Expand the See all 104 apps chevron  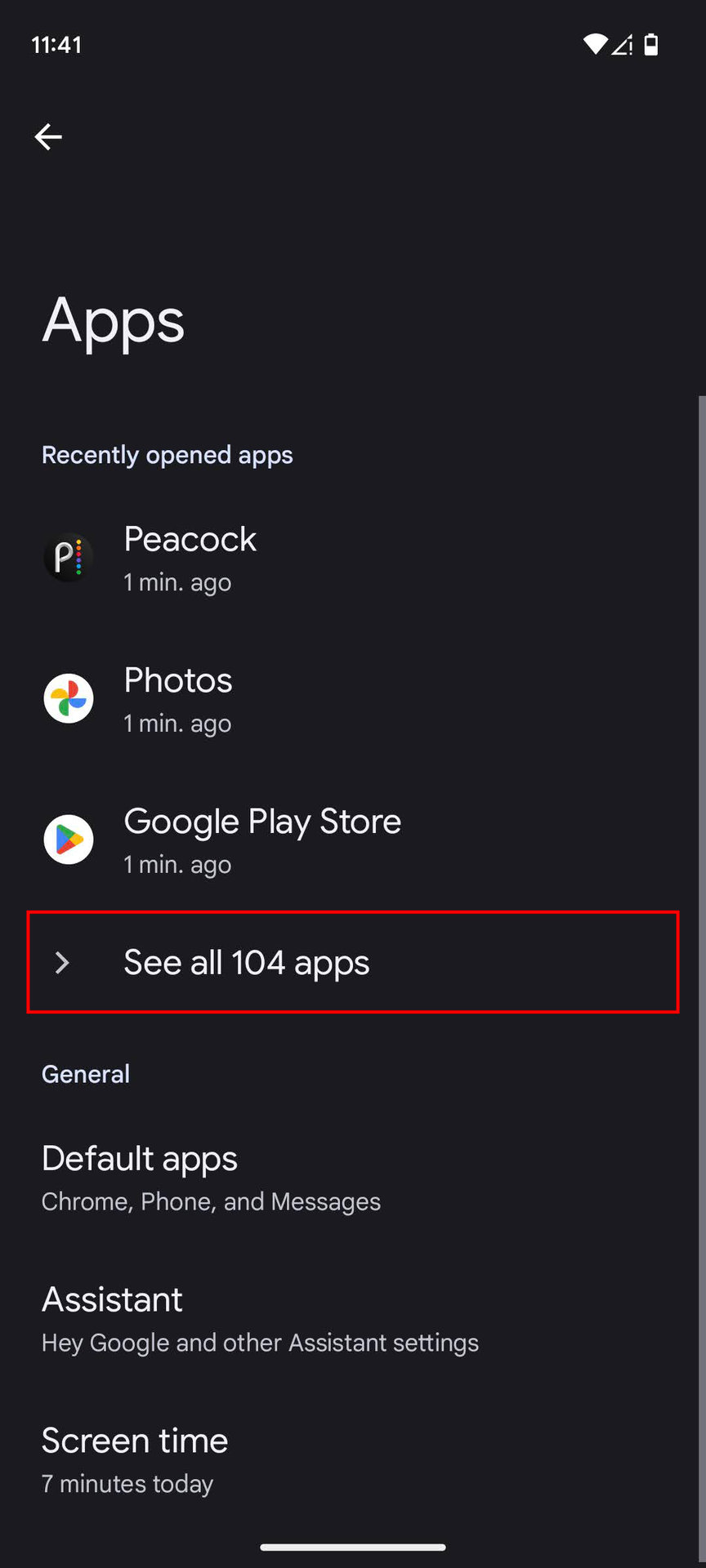click(x=62, y=963)
